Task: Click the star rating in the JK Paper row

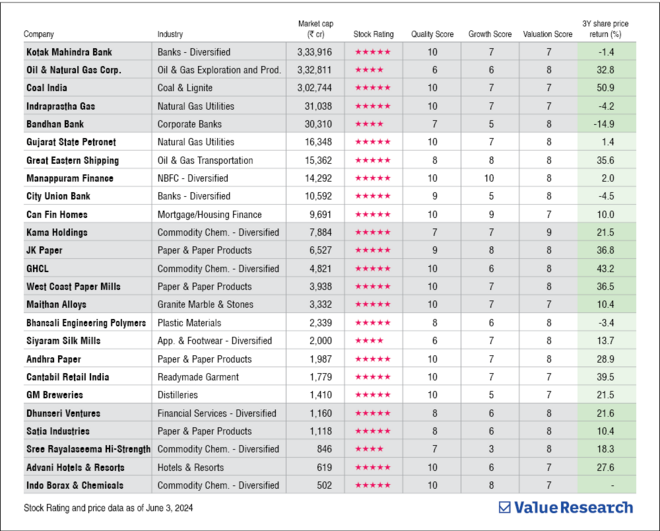Action: [372, 250]
